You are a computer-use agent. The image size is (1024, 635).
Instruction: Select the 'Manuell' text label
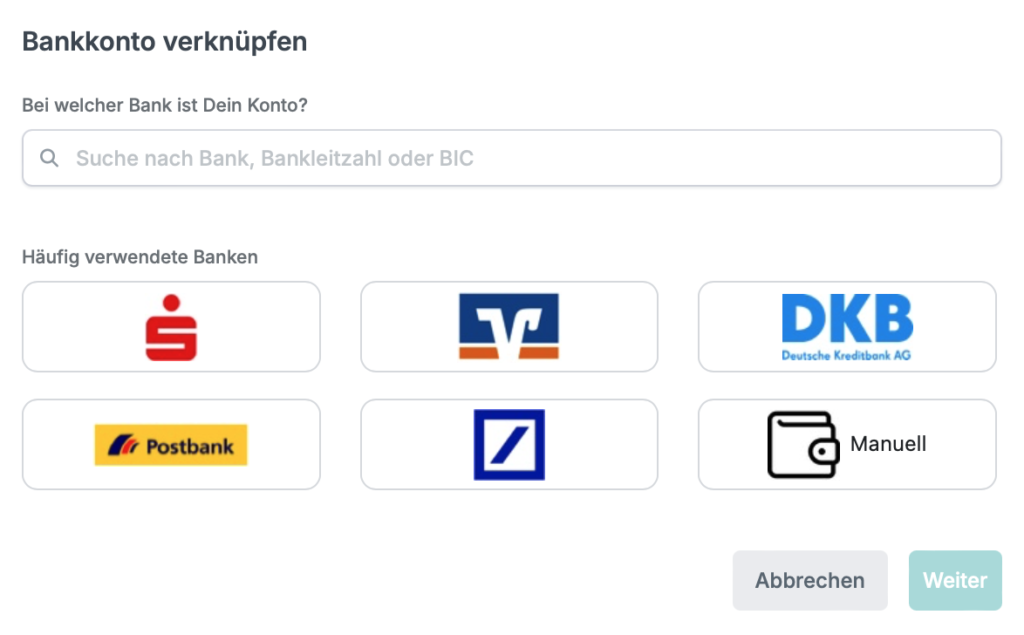coord(888,444)
